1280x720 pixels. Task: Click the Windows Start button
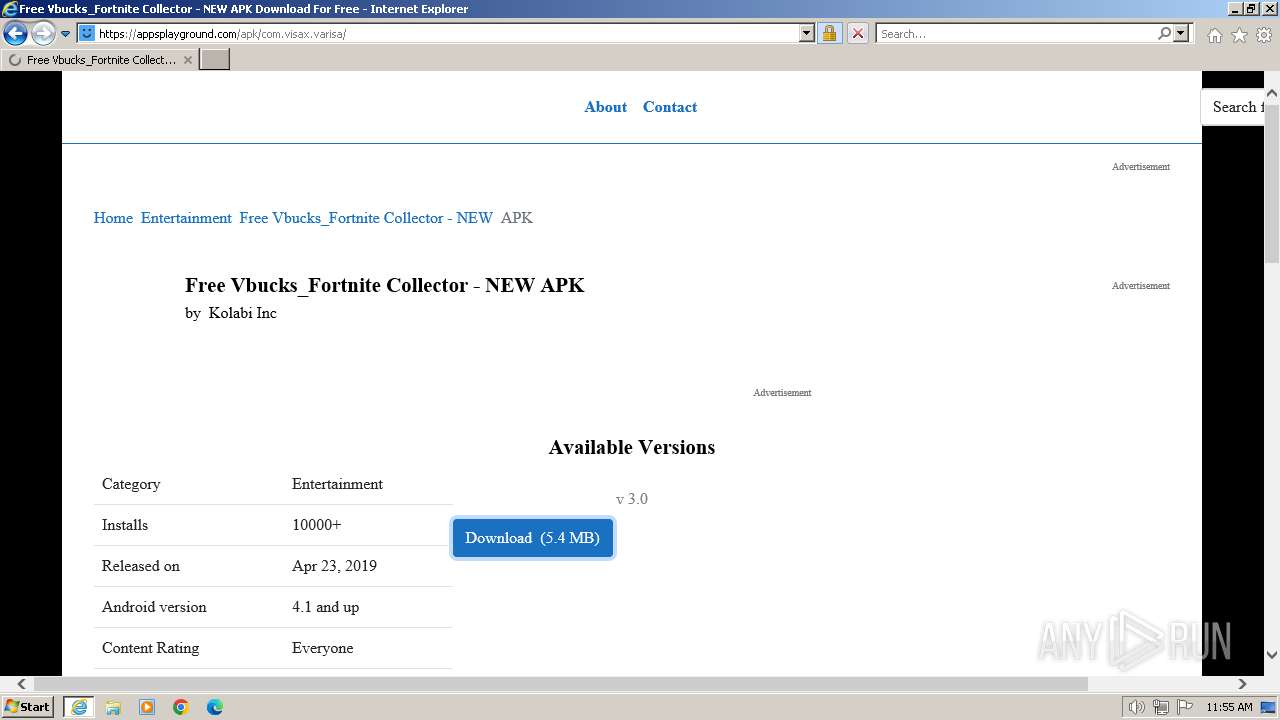(28, 707)
